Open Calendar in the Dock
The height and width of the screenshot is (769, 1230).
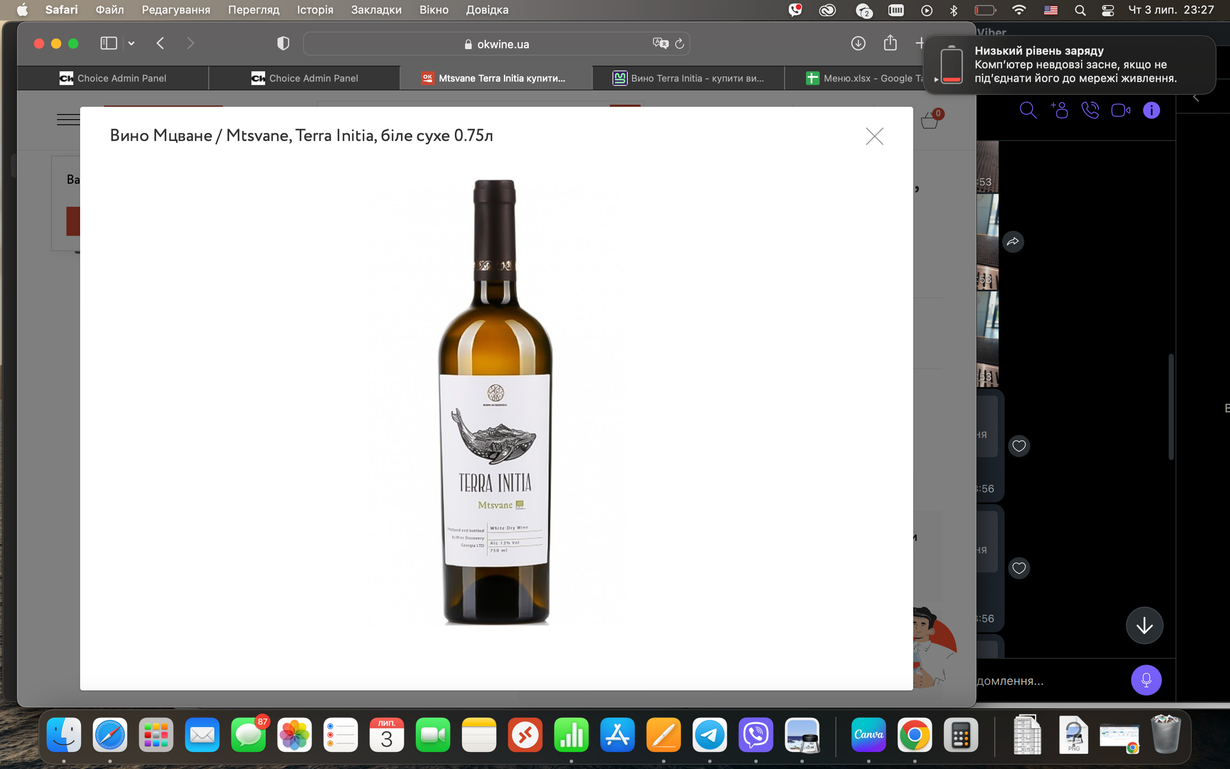(387, 735)
